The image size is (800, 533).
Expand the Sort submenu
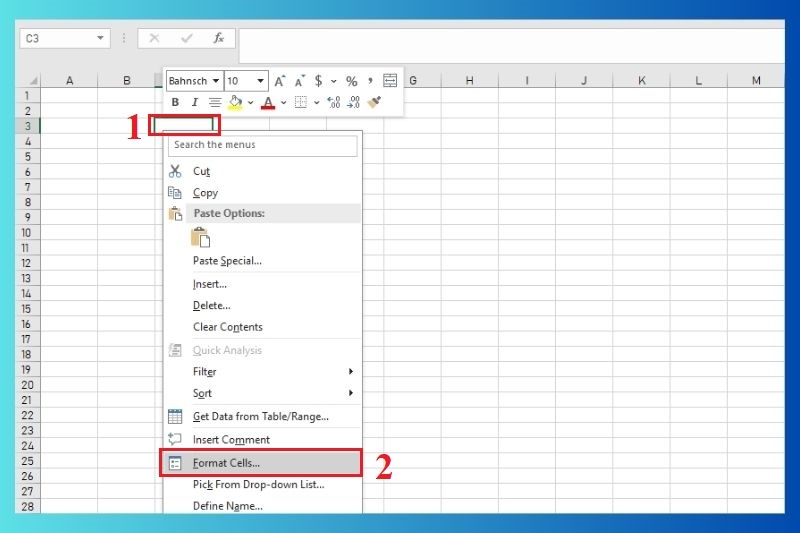click(x=263, y=393)
